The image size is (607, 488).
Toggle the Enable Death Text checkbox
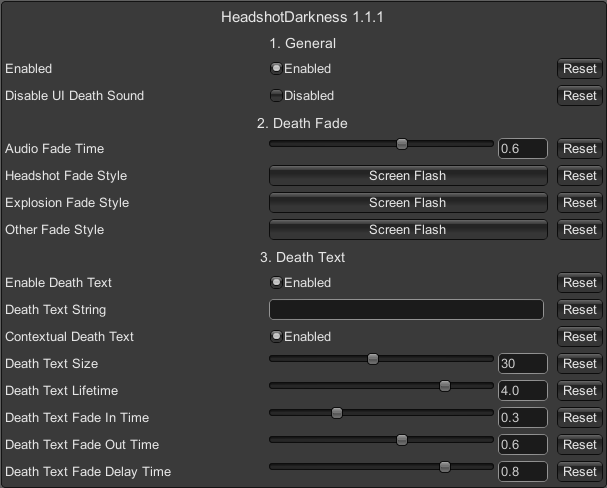[276, 283]
